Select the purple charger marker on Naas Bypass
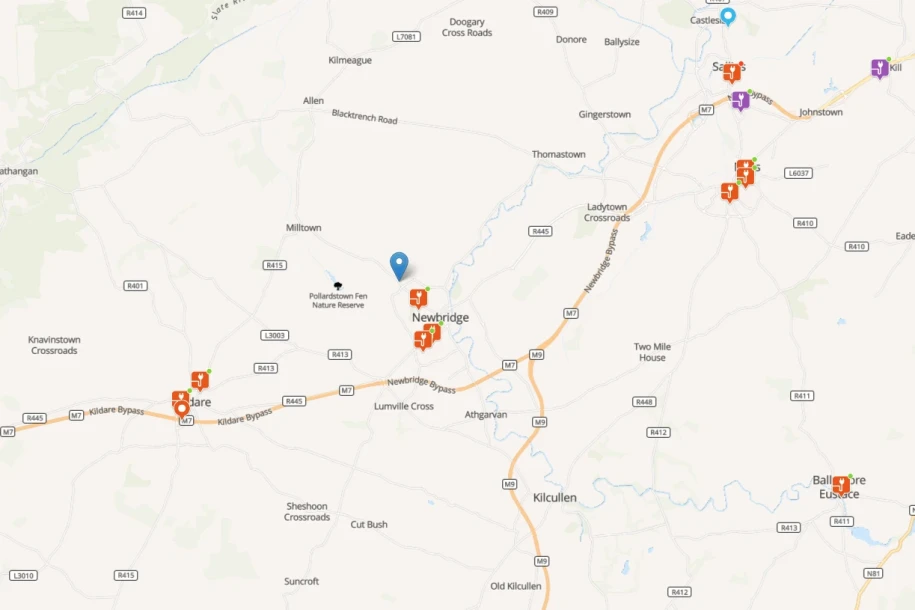 (741, 101)
